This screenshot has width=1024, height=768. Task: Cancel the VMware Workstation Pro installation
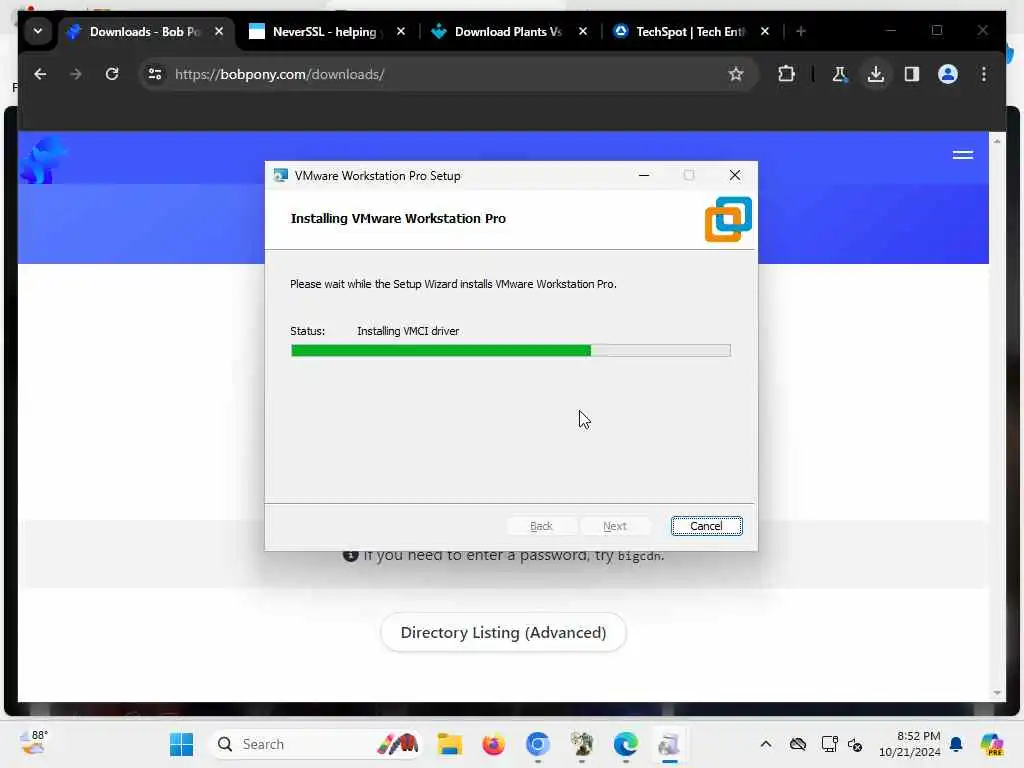pos(706,526)
